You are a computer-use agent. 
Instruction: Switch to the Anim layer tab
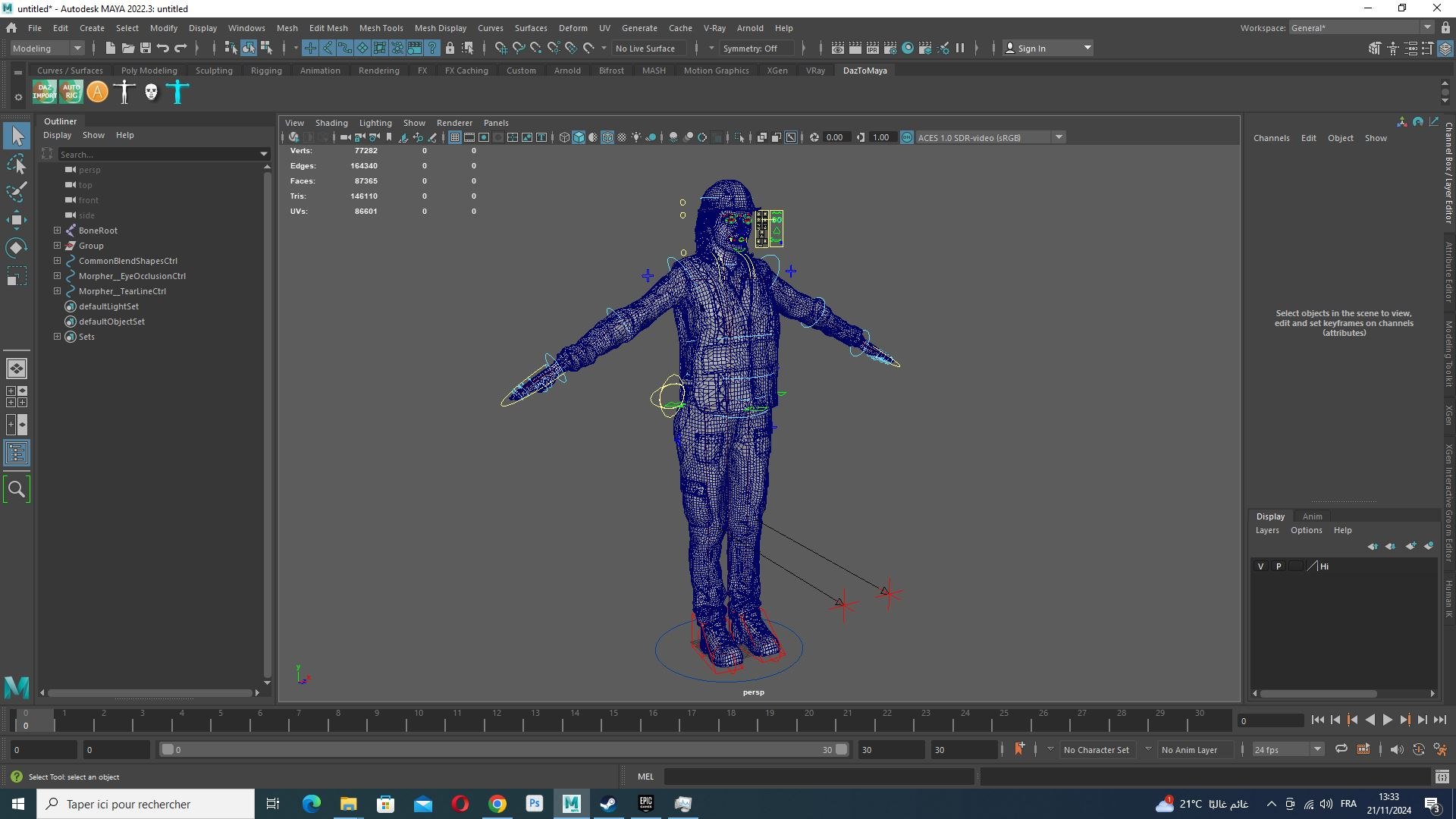click(x=1312, y=516)
